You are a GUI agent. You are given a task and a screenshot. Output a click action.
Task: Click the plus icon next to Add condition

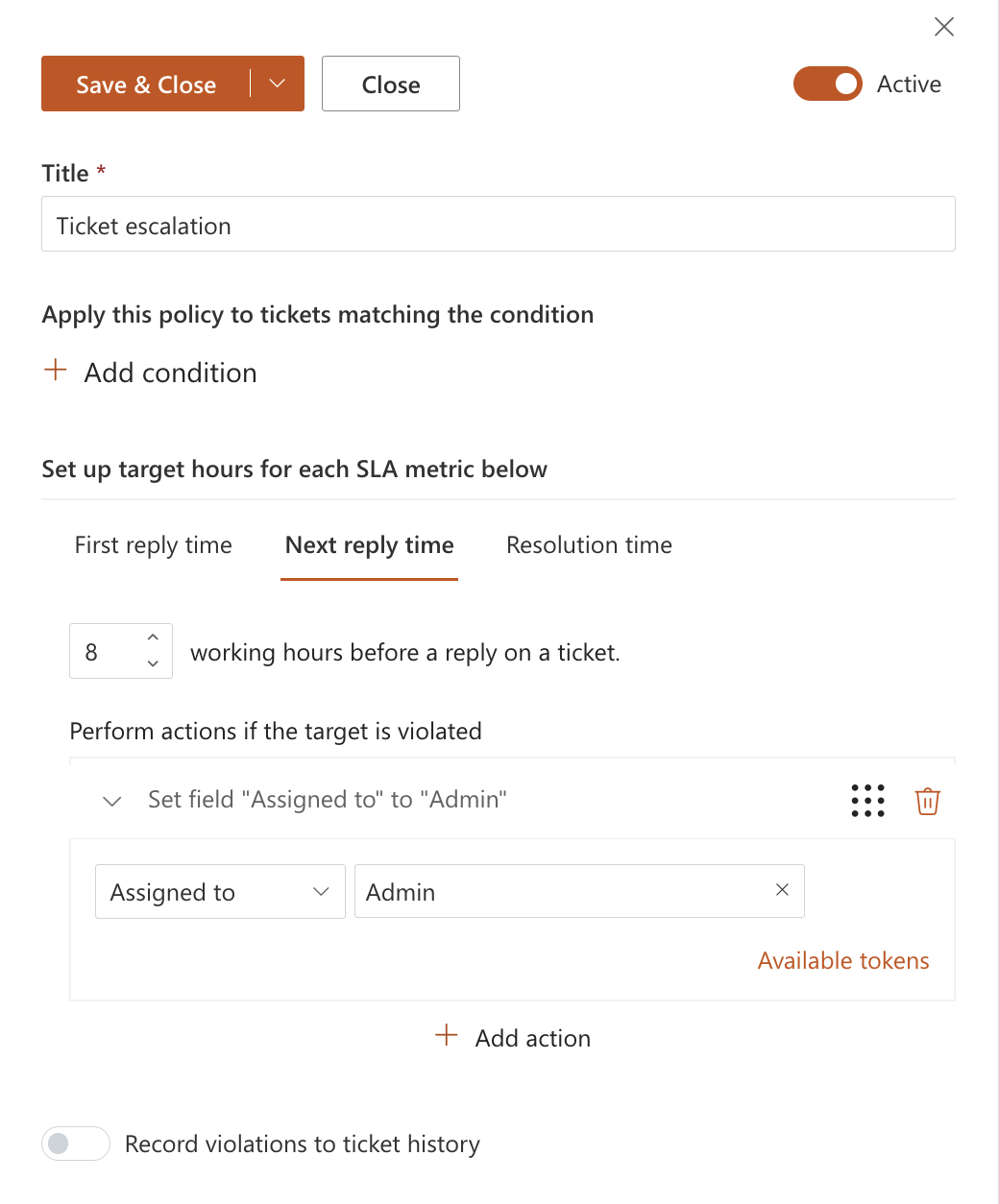[x=56, y=371]
